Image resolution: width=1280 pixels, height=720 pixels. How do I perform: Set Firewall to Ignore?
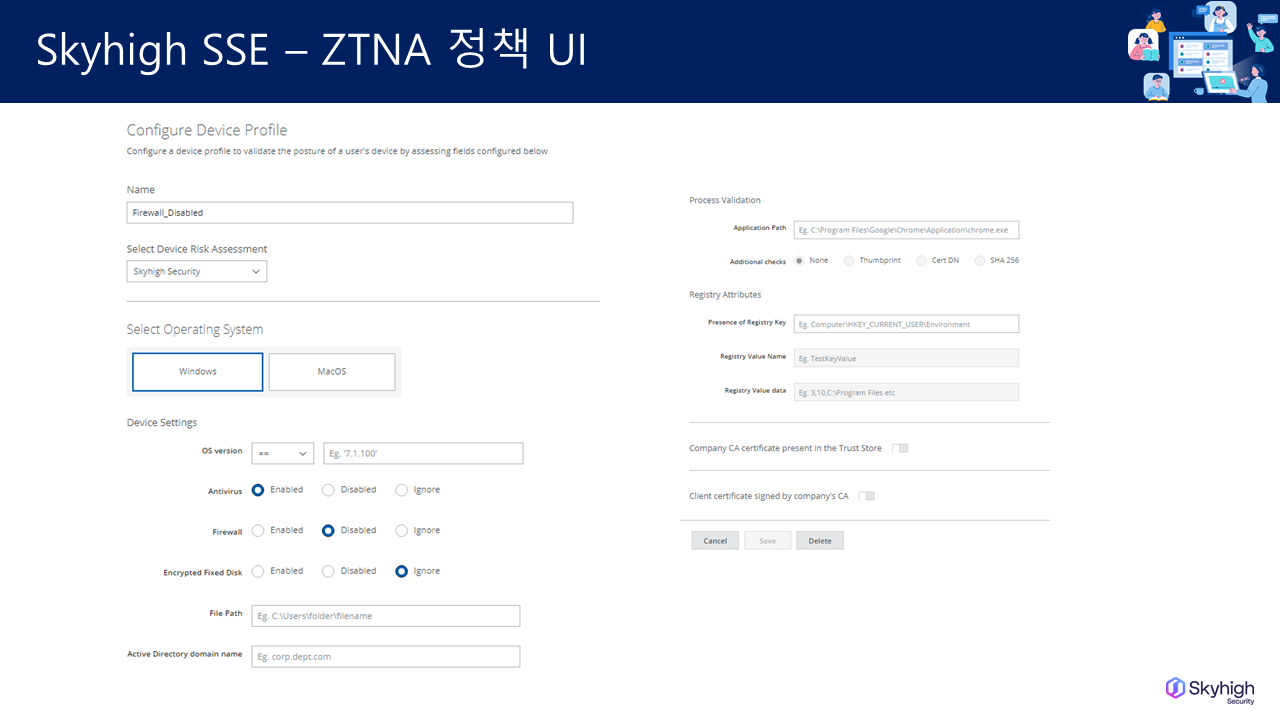[x=402, y=531]
